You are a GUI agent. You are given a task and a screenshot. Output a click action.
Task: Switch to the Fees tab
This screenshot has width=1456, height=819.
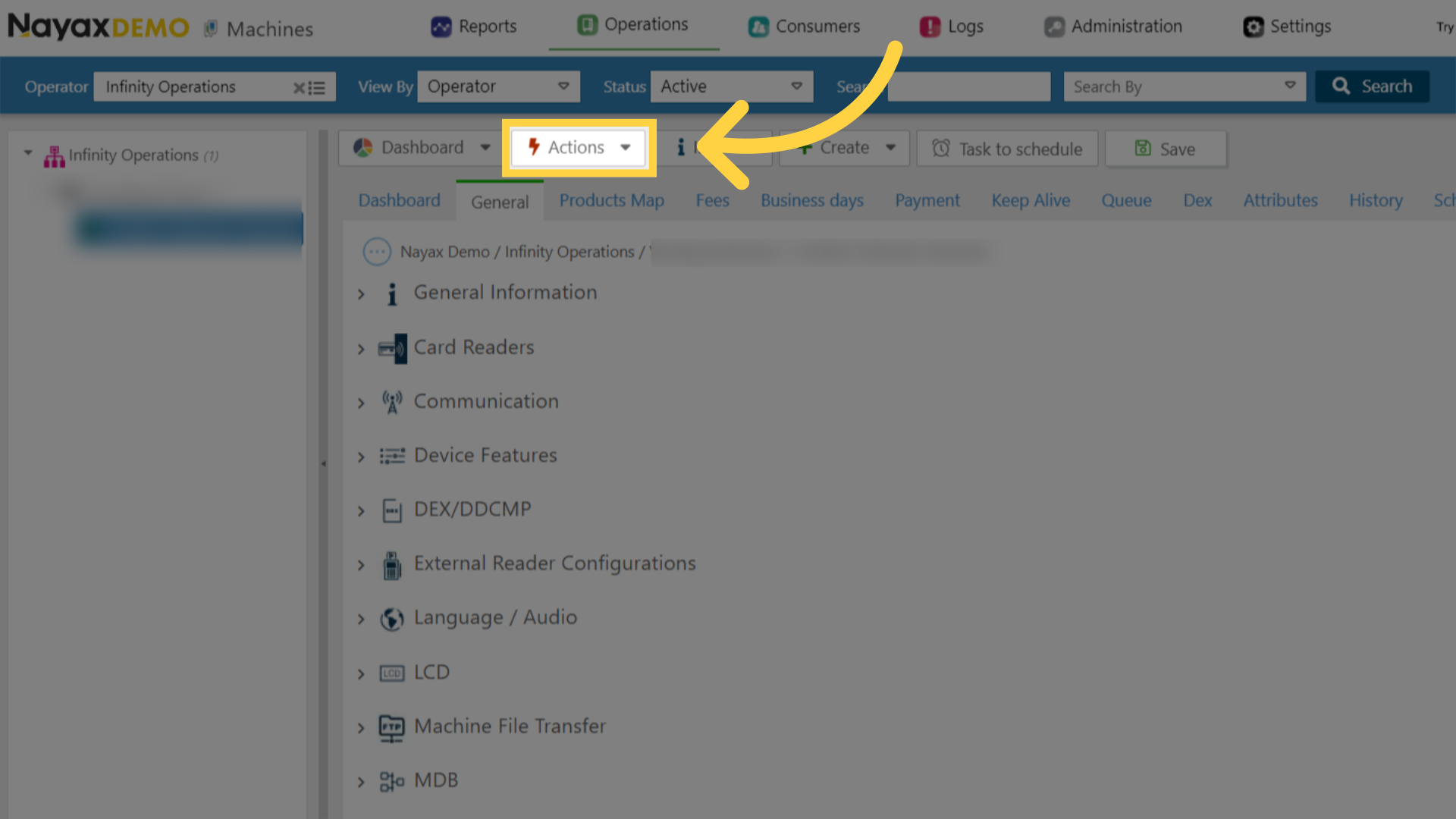point(712,200)
